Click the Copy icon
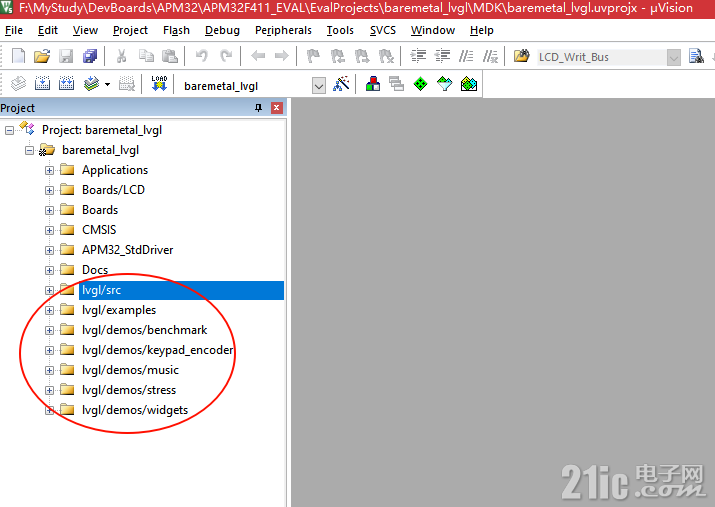 (146, 56)
